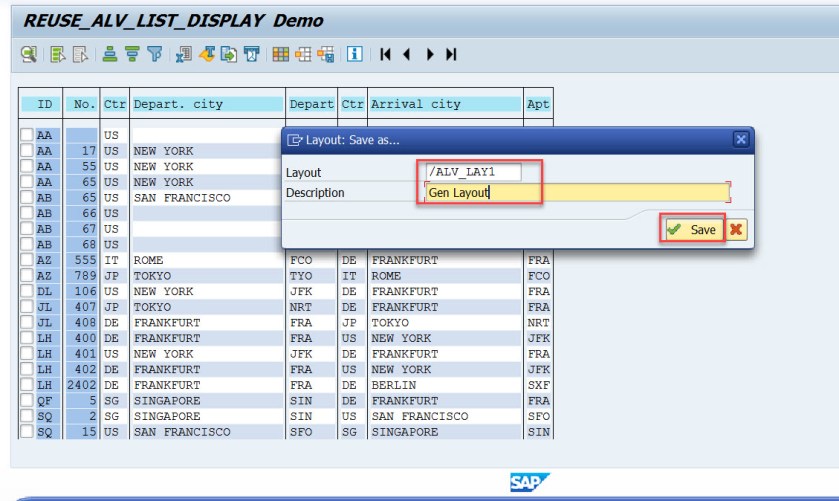Viewport: 839px width, 501px height.
Task: Open the Set Filter funnel icon
Action: pyautogui.click(x=154, y=54)
